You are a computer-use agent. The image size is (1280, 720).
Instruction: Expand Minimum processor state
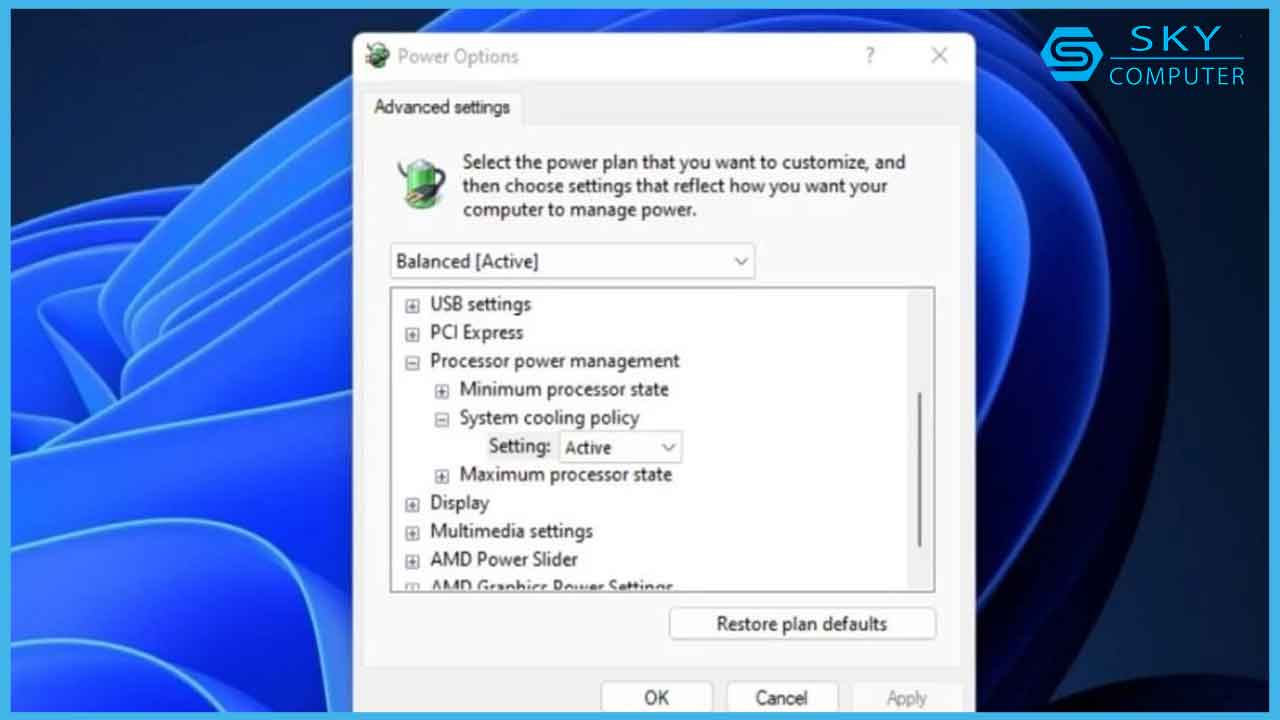coord(441,391)
